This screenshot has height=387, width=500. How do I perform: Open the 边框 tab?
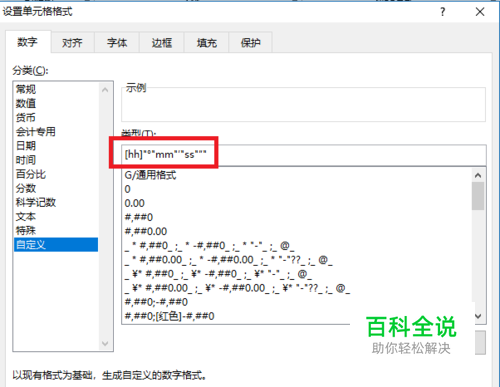point(162,43)
